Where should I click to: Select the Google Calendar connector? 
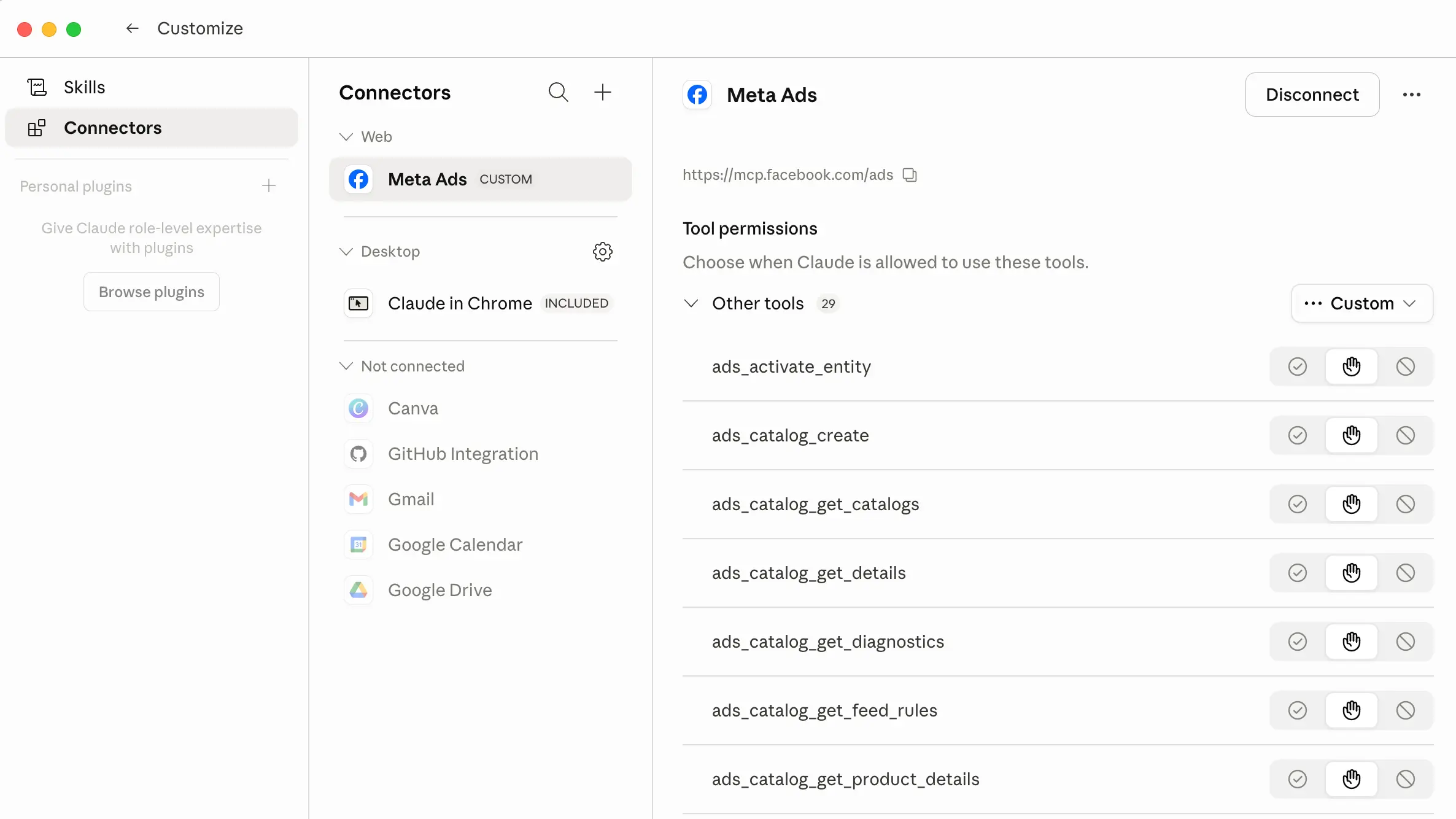[x=481, y=545]
